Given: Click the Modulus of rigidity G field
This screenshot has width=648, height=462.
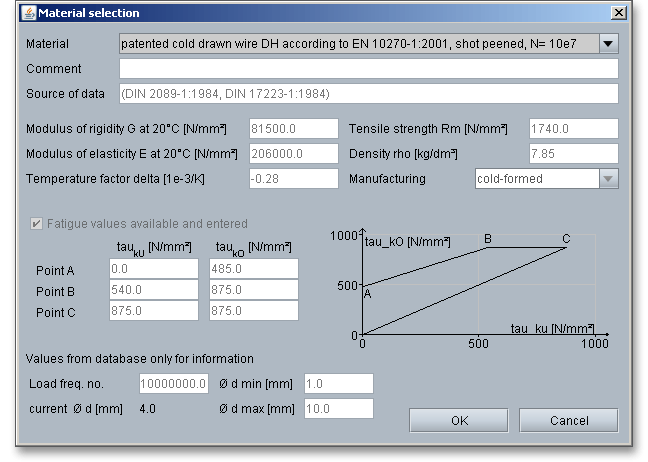Looking at the screenshot, I should point(294,129).
